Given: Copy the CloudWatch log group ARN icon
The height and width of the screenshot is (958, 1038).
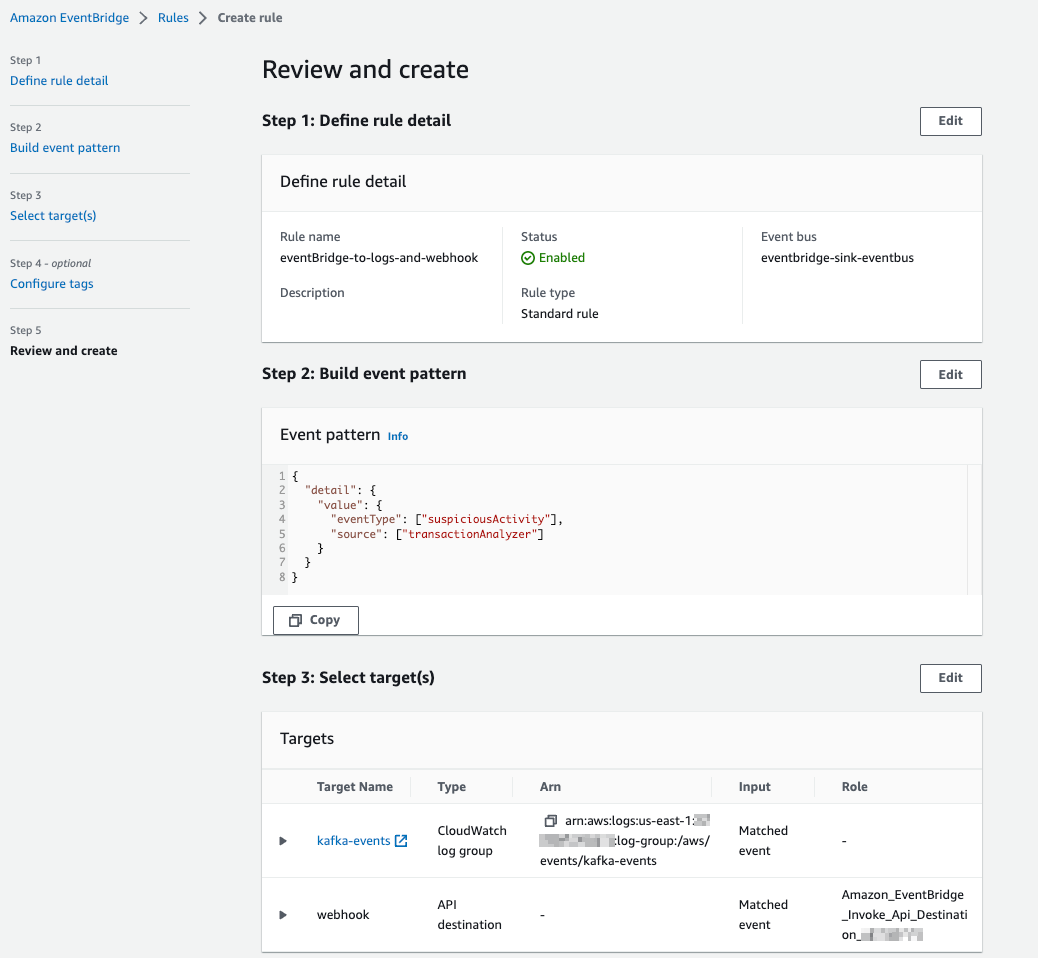Looking at the screenshot, I should [x=550, y=821].
